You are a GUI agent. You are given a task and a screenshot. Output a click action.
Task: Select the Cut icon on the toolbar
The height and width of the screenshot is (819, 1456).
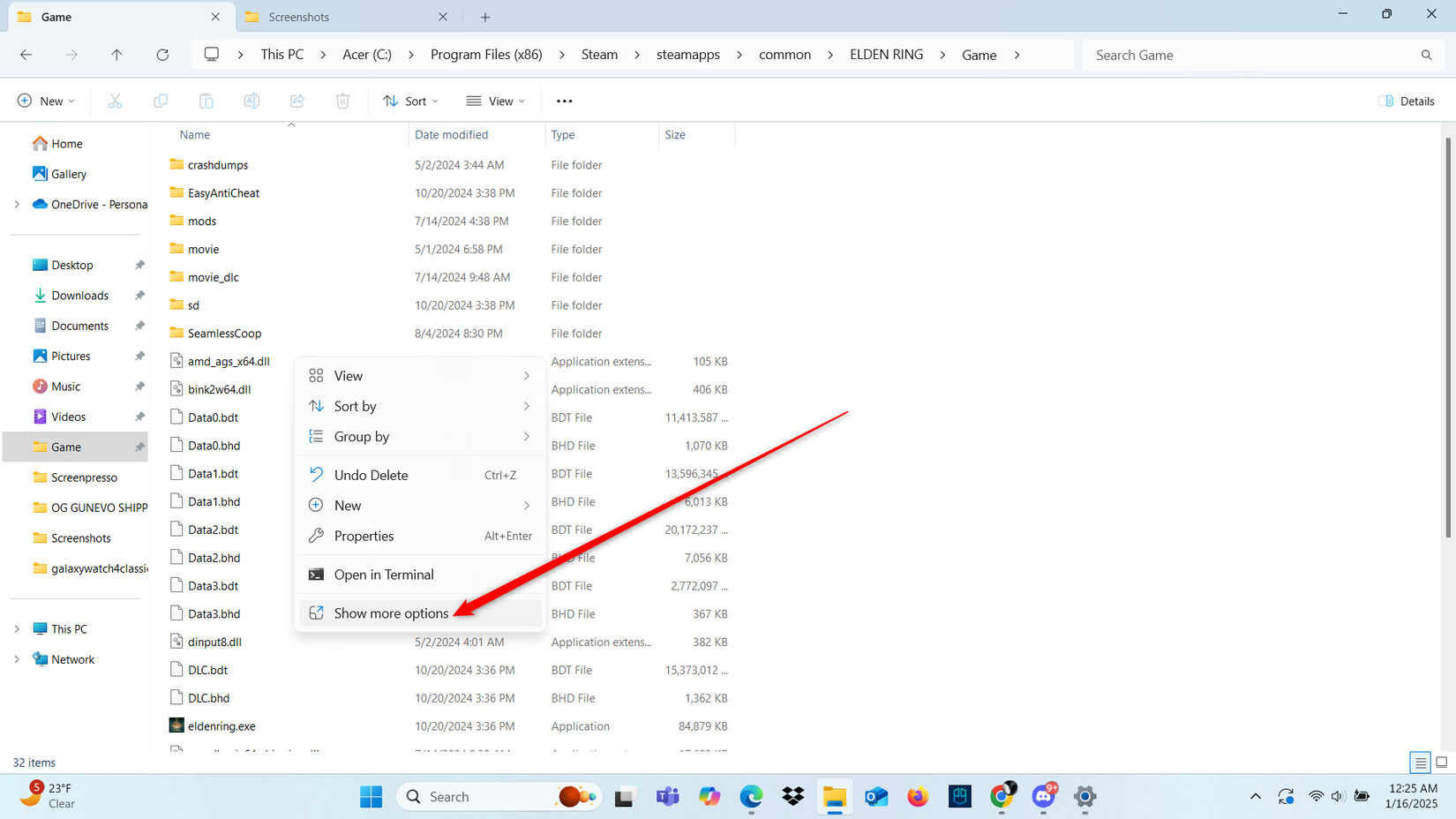[115, 100]
